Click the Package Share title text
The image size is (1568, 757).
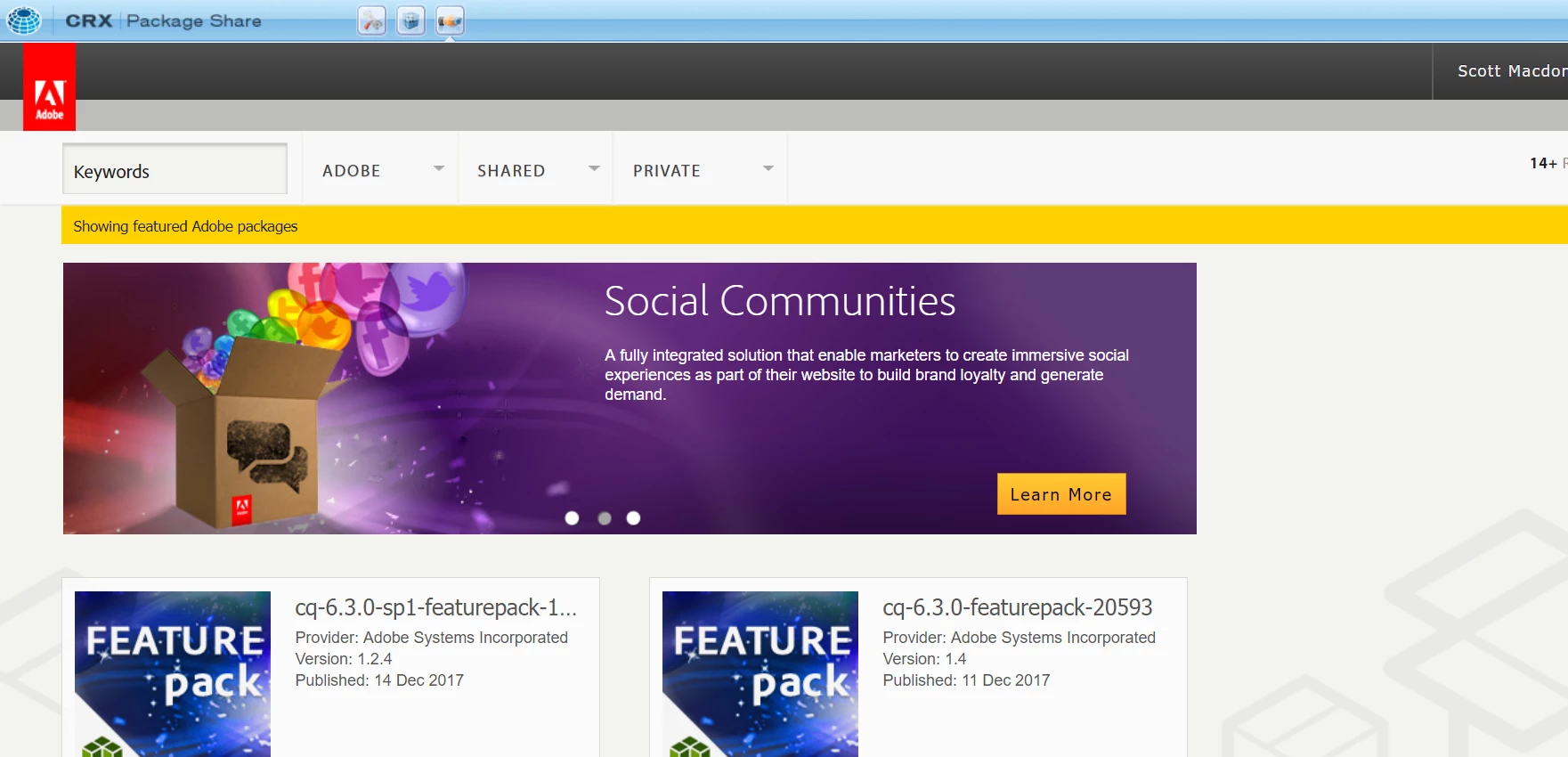194,20
